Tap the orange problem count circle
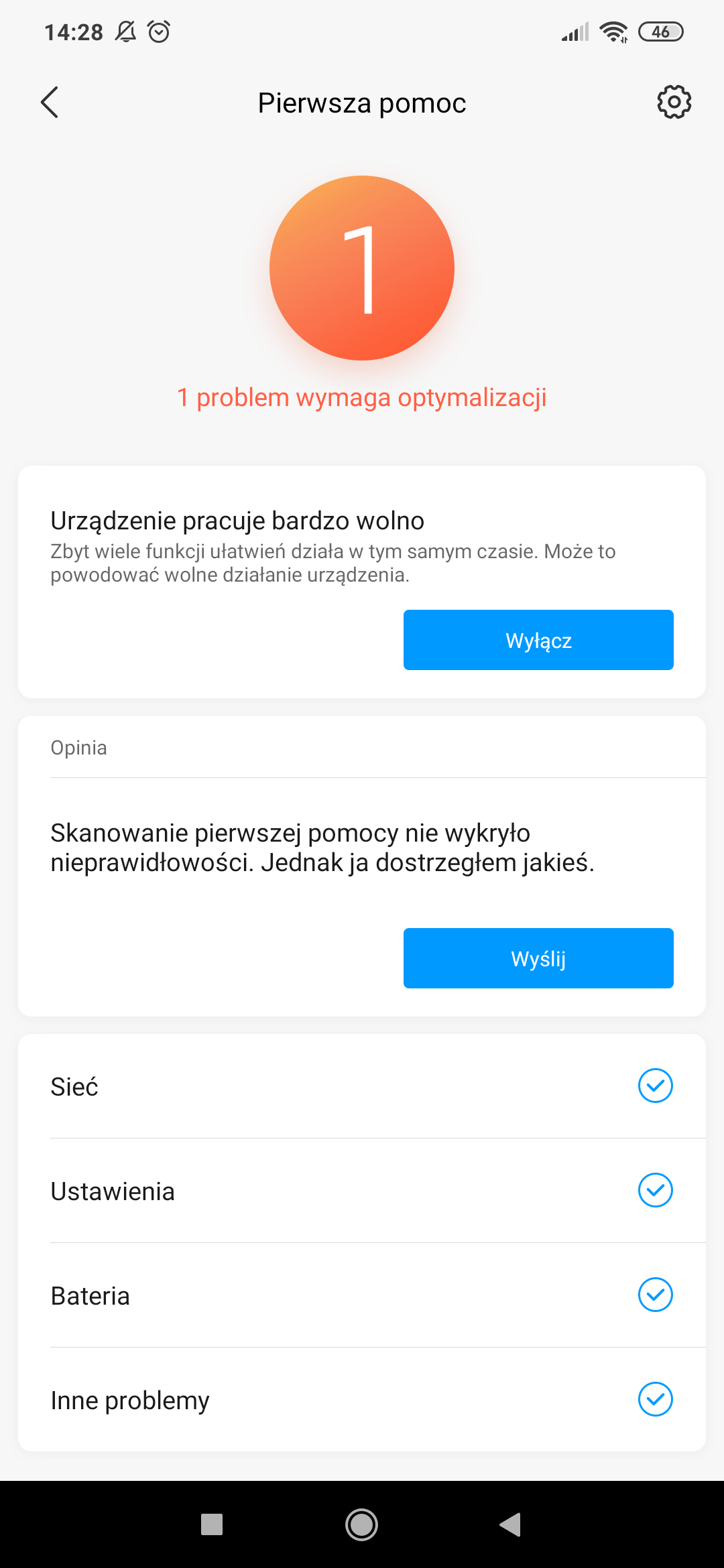724x1568 pixels. tap(362, 268)
